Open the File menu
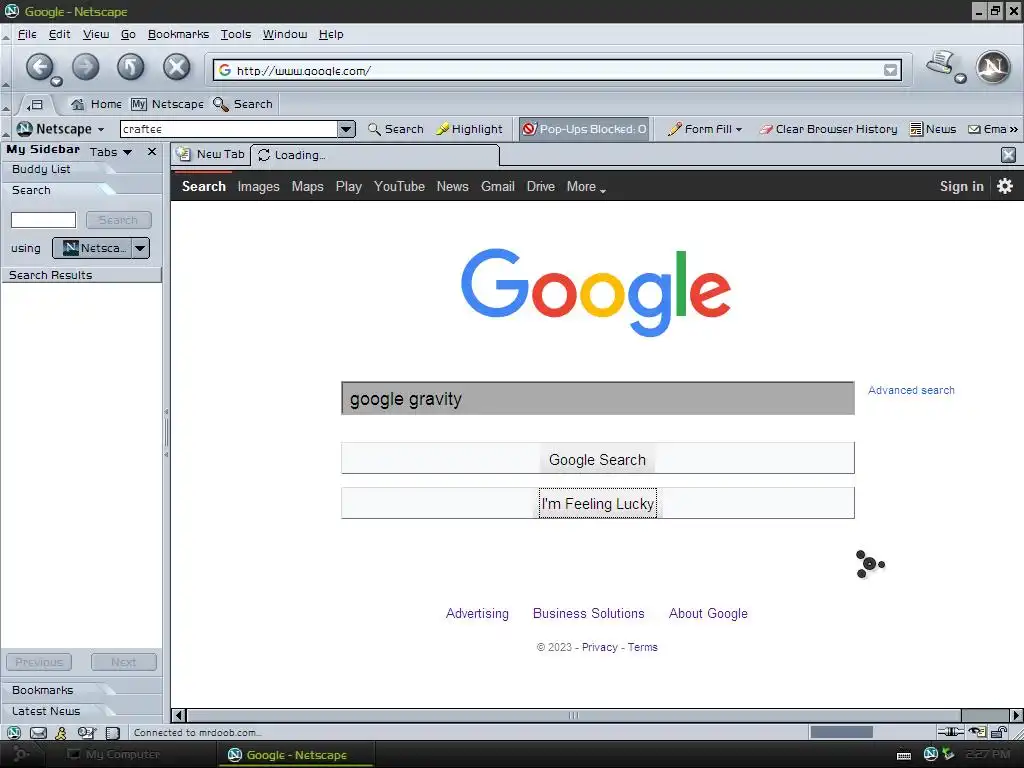 [x=27, y=34]
